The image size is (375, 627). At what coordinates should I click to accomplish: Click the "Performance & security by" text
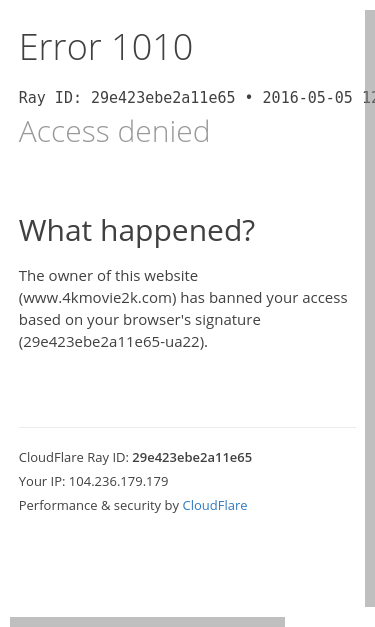point(99,505)
